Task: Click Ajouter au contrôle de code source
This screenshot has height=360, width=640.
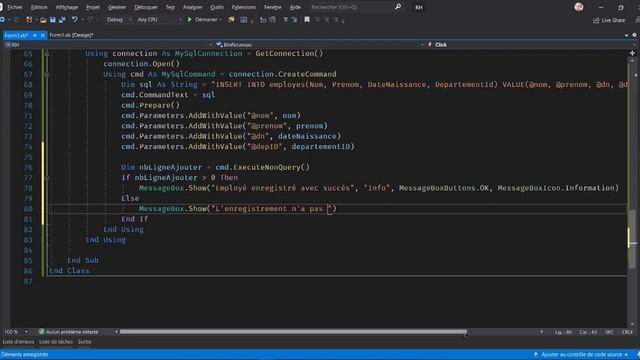Action: (x=580, y=355)
